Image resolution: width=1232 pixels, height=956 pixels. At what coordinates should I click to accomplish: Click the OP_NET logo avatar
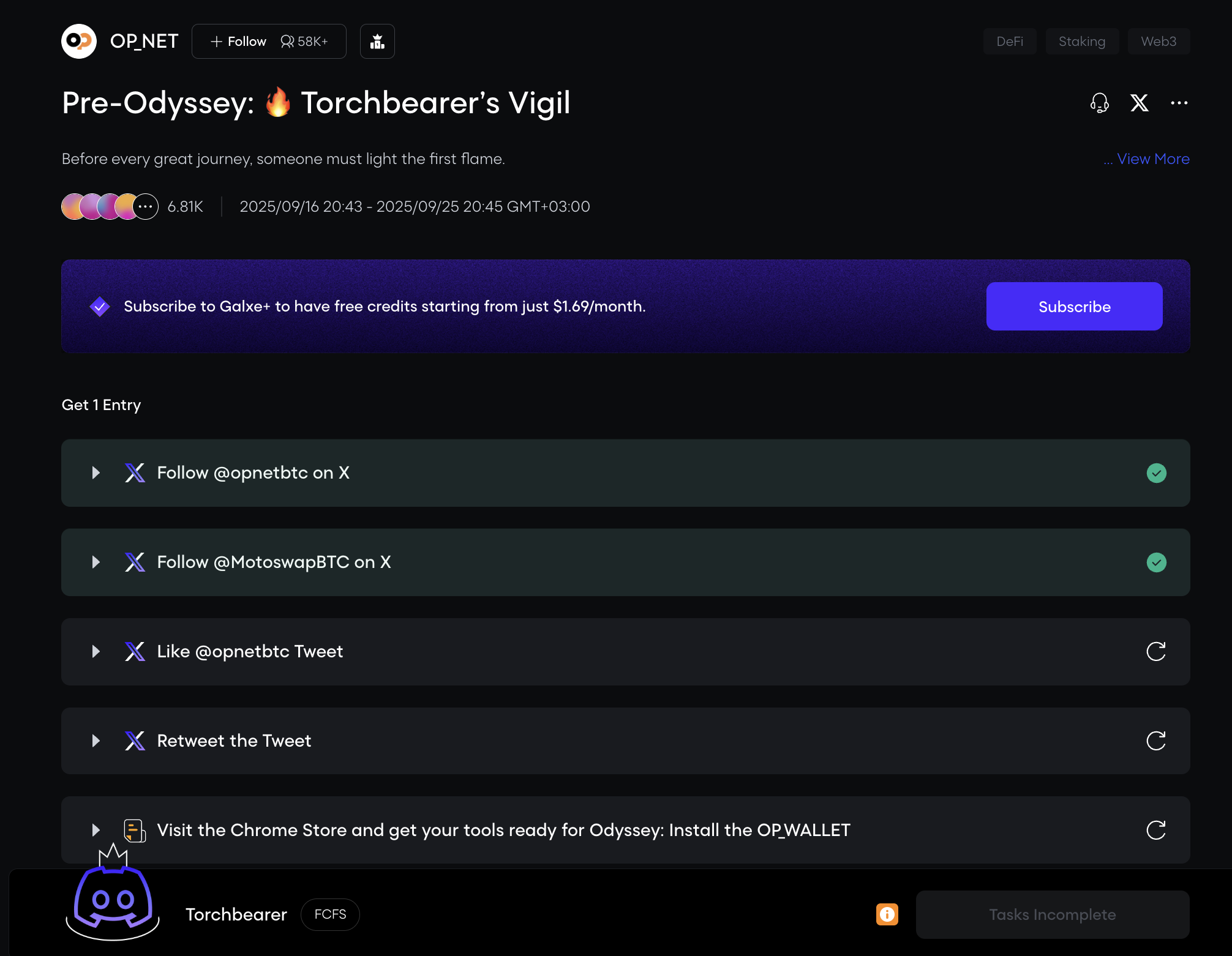79,42
